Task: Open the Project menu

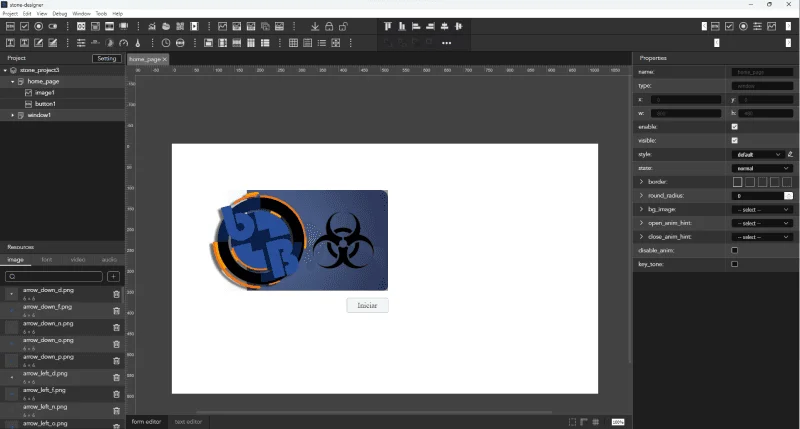Action: point(10,14)
